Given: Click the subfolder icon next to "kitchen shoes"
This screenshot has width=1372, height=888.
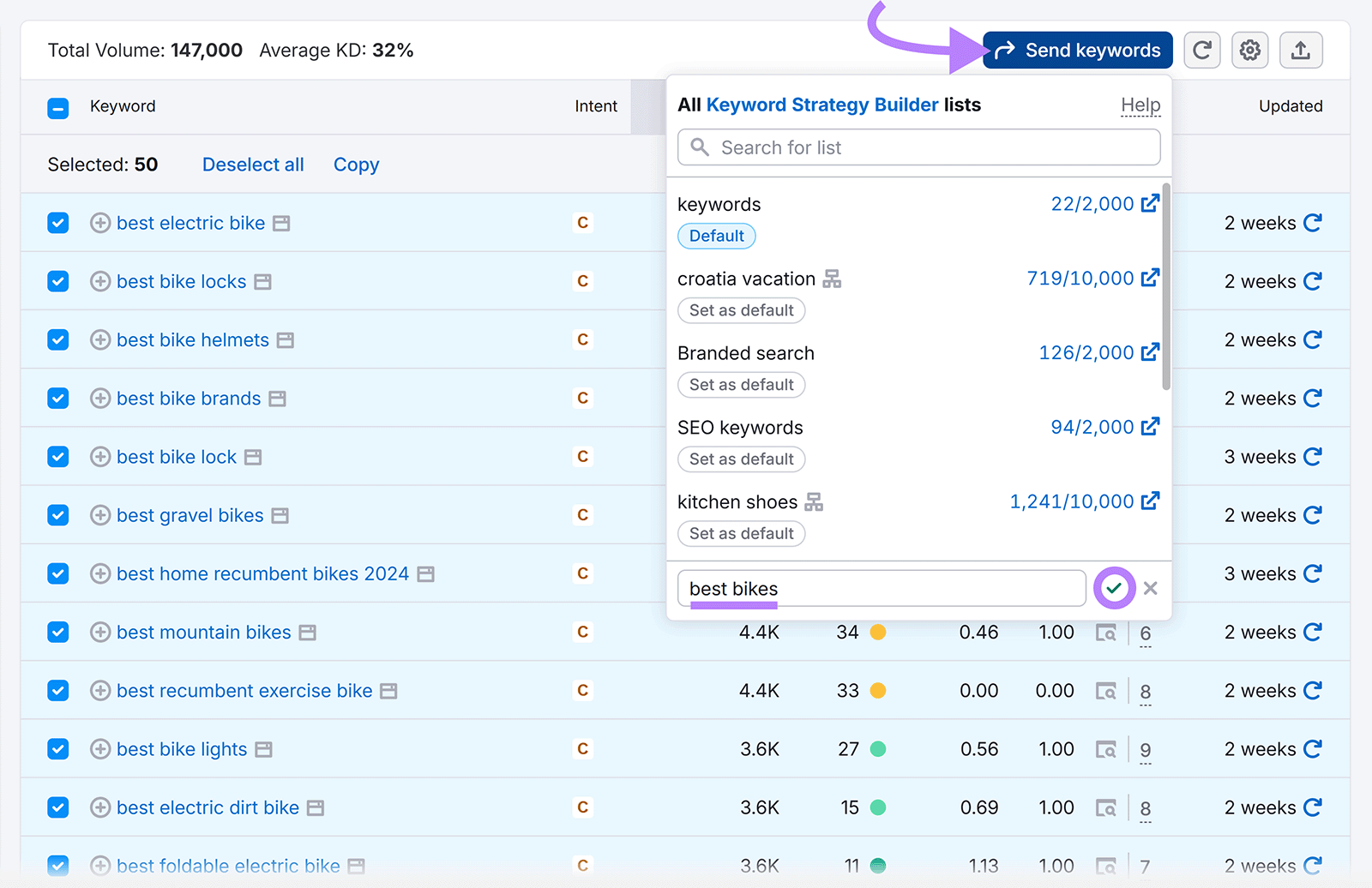Looking at the screenshot, I should 815,501.
